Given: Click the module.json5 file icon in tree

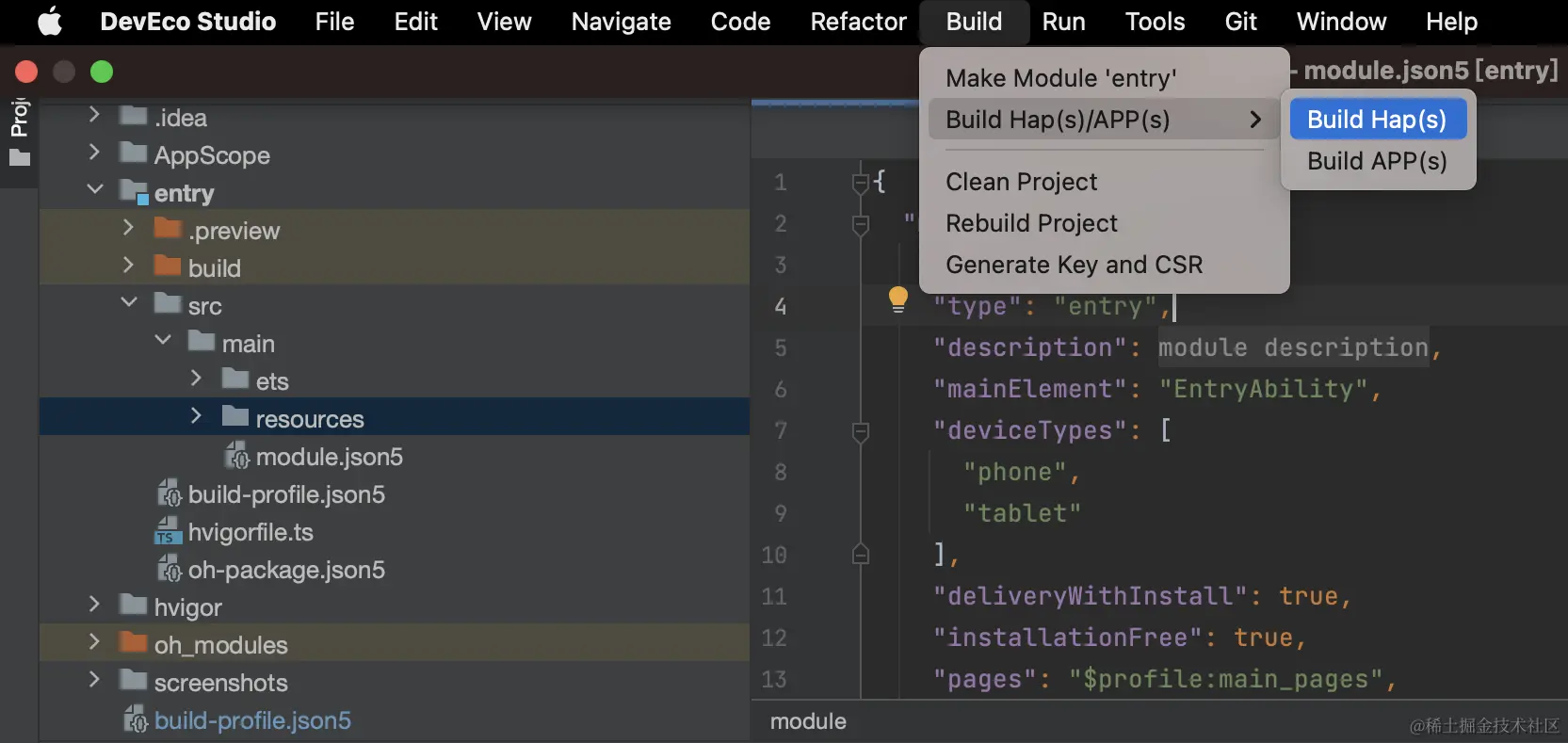Looking at the screenshot, I should pyautogui.click(x=236, y=457).
